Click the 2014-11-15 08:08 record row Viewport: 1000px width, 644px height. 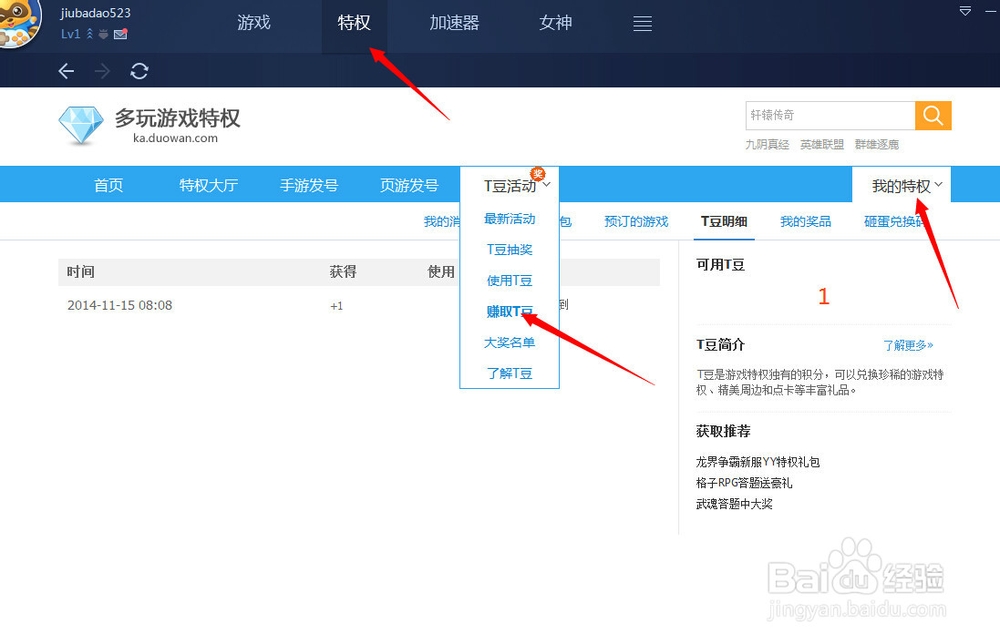(x=358, y=305)
